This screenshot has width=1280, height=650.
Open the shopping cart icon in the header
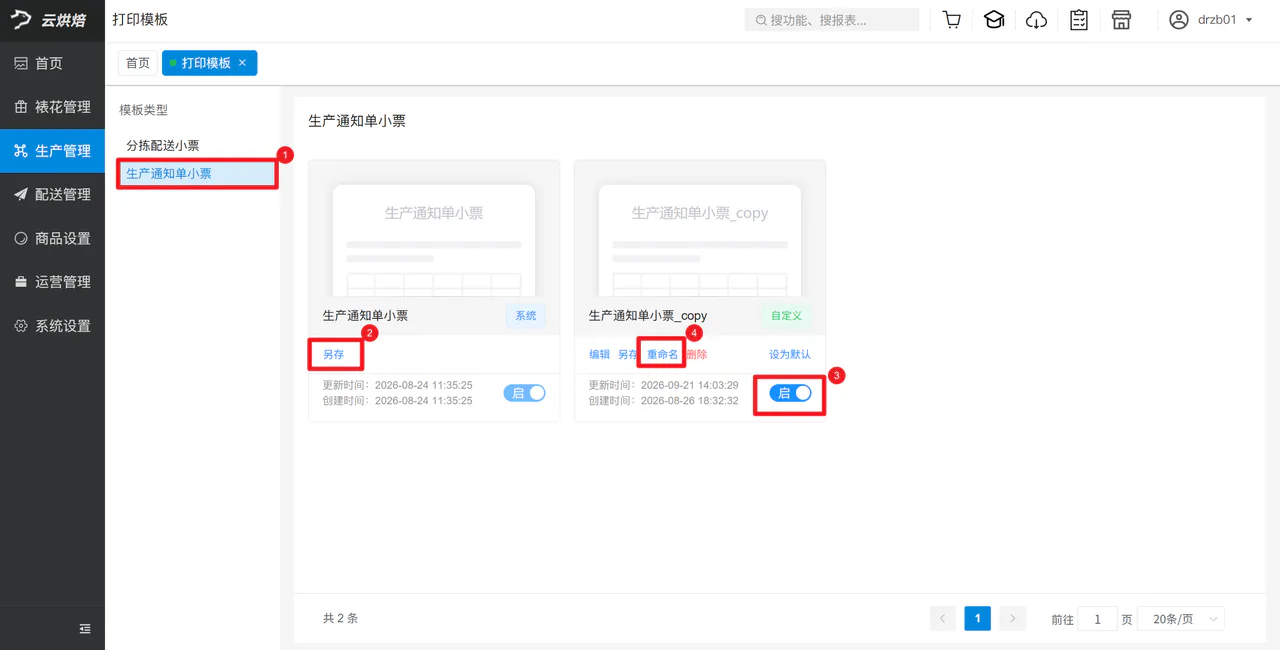pos(952,20)
